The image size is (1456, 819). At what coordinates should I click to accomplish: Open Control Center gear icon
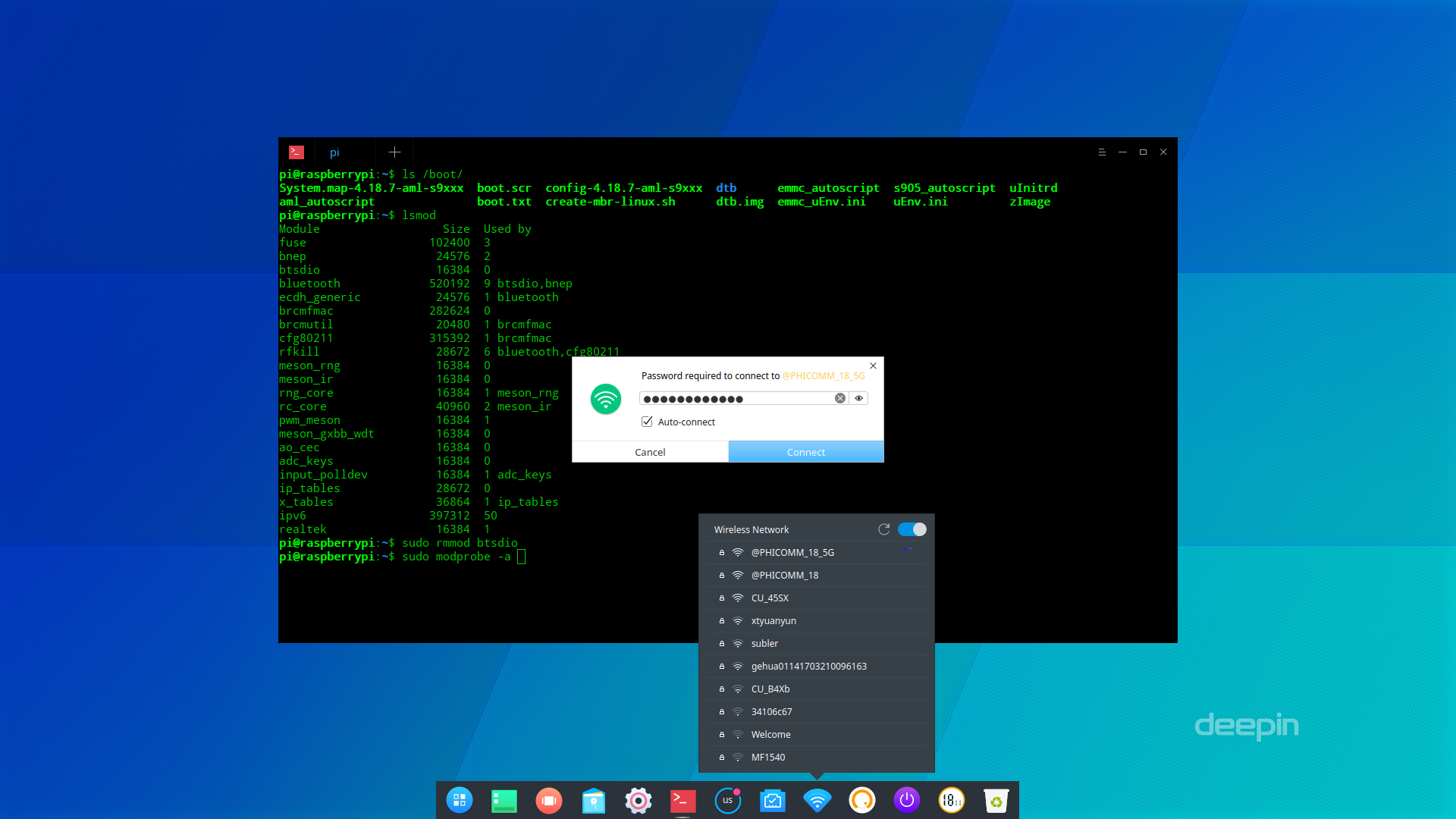(x=639, y=801)
